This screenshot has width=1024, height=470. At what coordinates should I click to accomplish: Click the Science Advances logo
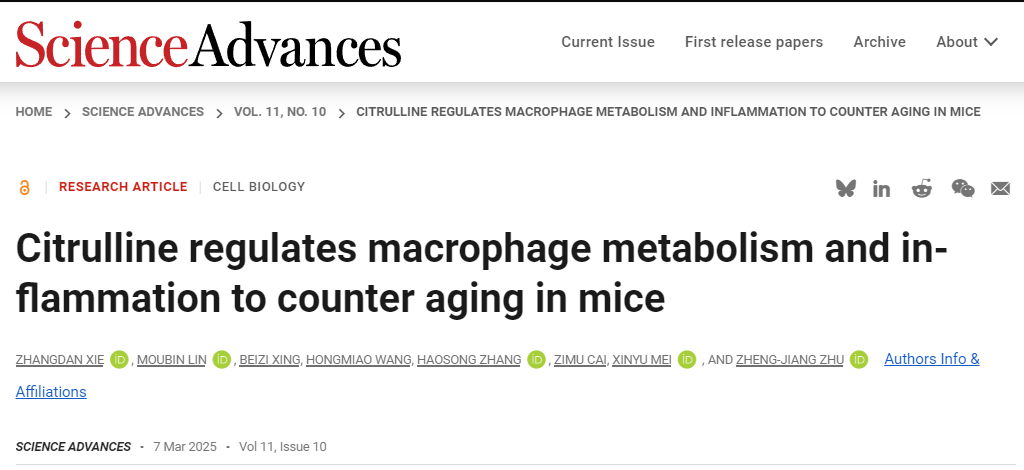point(208,44)
